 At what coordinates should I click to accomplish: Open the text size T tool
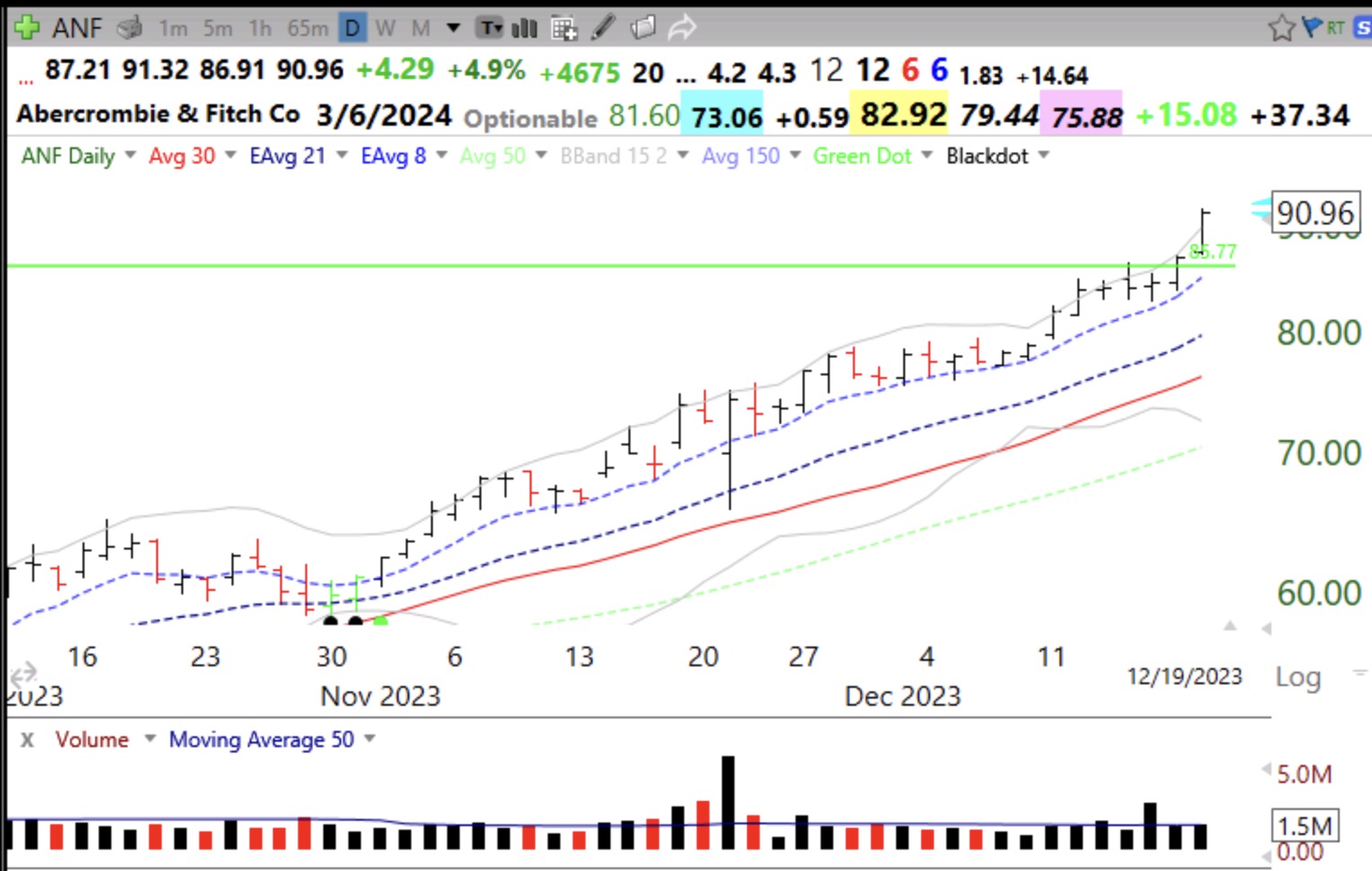point(490,29)
